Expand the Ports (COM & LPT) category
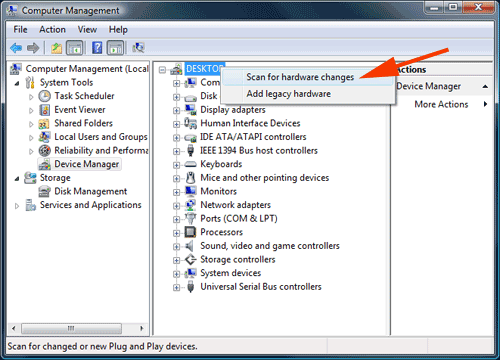500x360 pixels. (176, 219)
